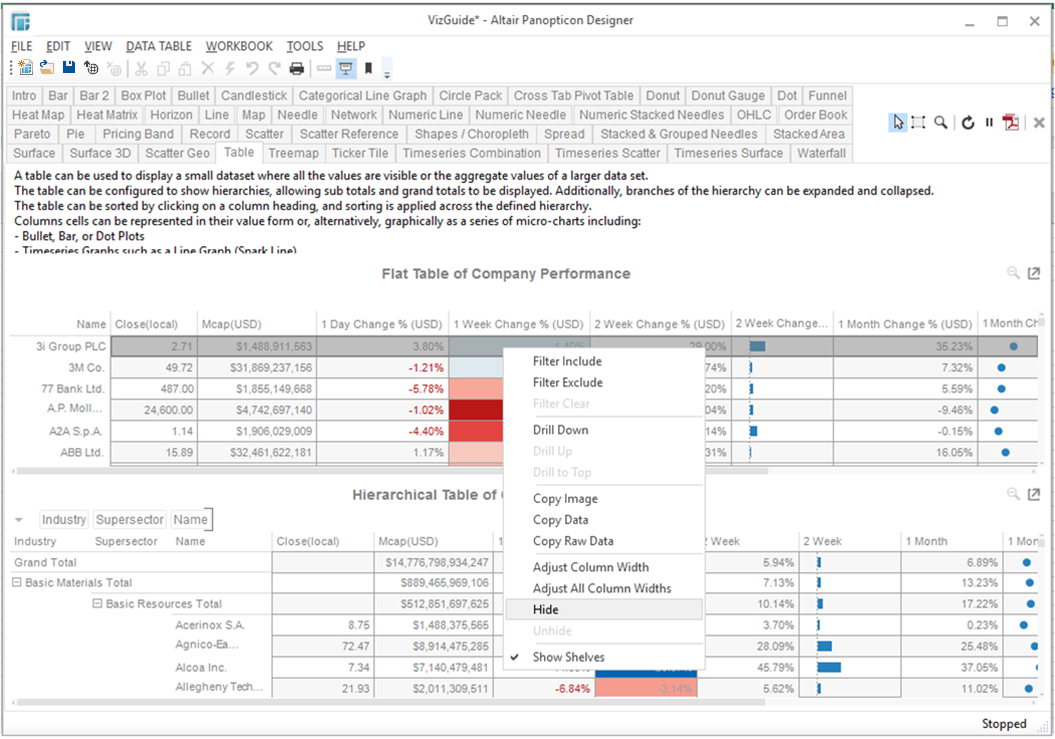Select the rectangle selection tool icon

point(918,122)
